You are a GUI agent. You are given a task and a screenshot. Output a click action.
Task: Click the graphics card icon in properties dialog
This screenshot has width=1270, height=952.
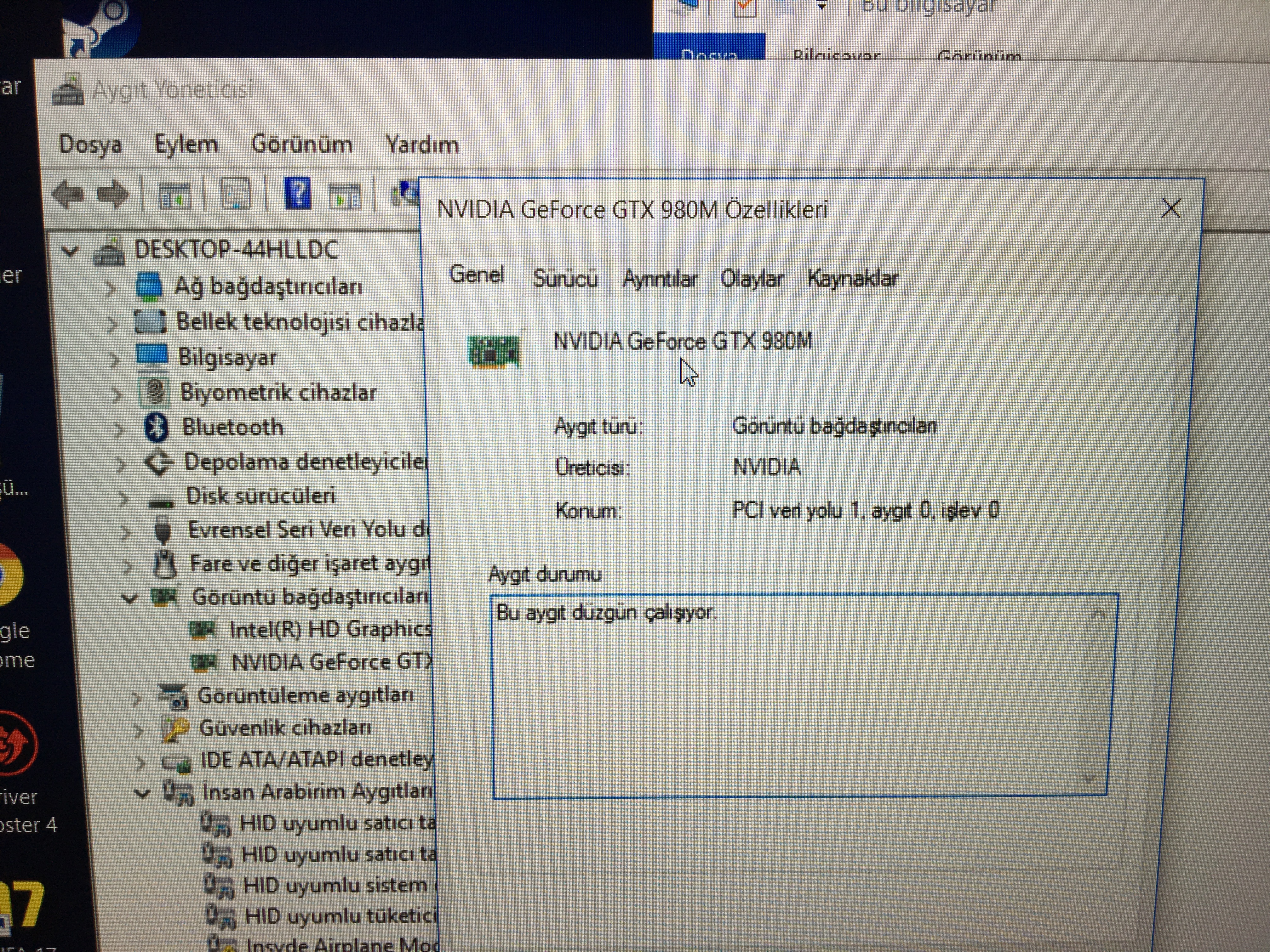[x=494, y=351]
